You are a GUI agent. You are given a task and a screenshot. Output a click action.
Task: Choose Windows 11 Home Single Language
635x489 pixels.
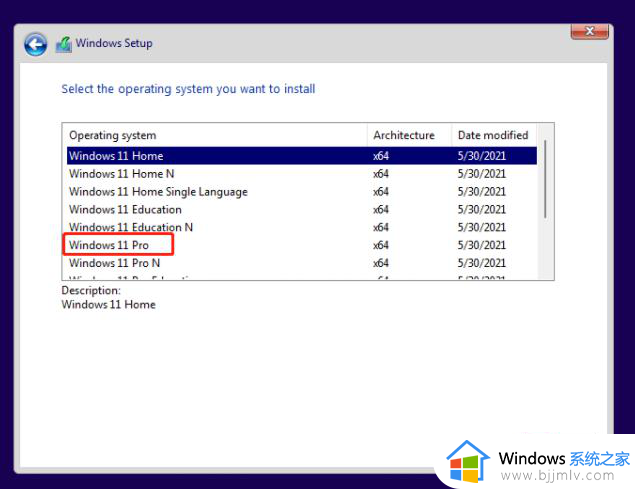click(302, 191)
